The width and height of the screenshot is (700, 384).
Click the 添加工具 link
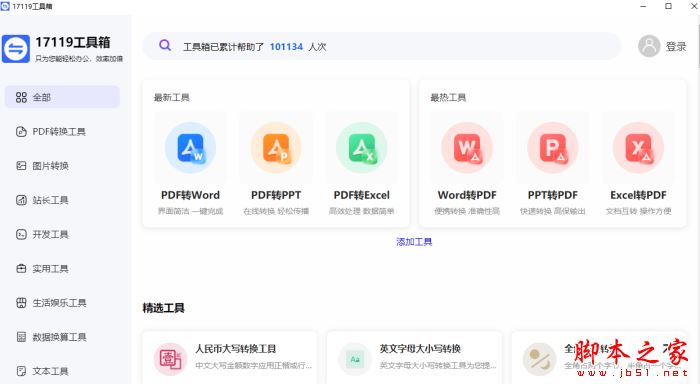(x=414, y=242)
